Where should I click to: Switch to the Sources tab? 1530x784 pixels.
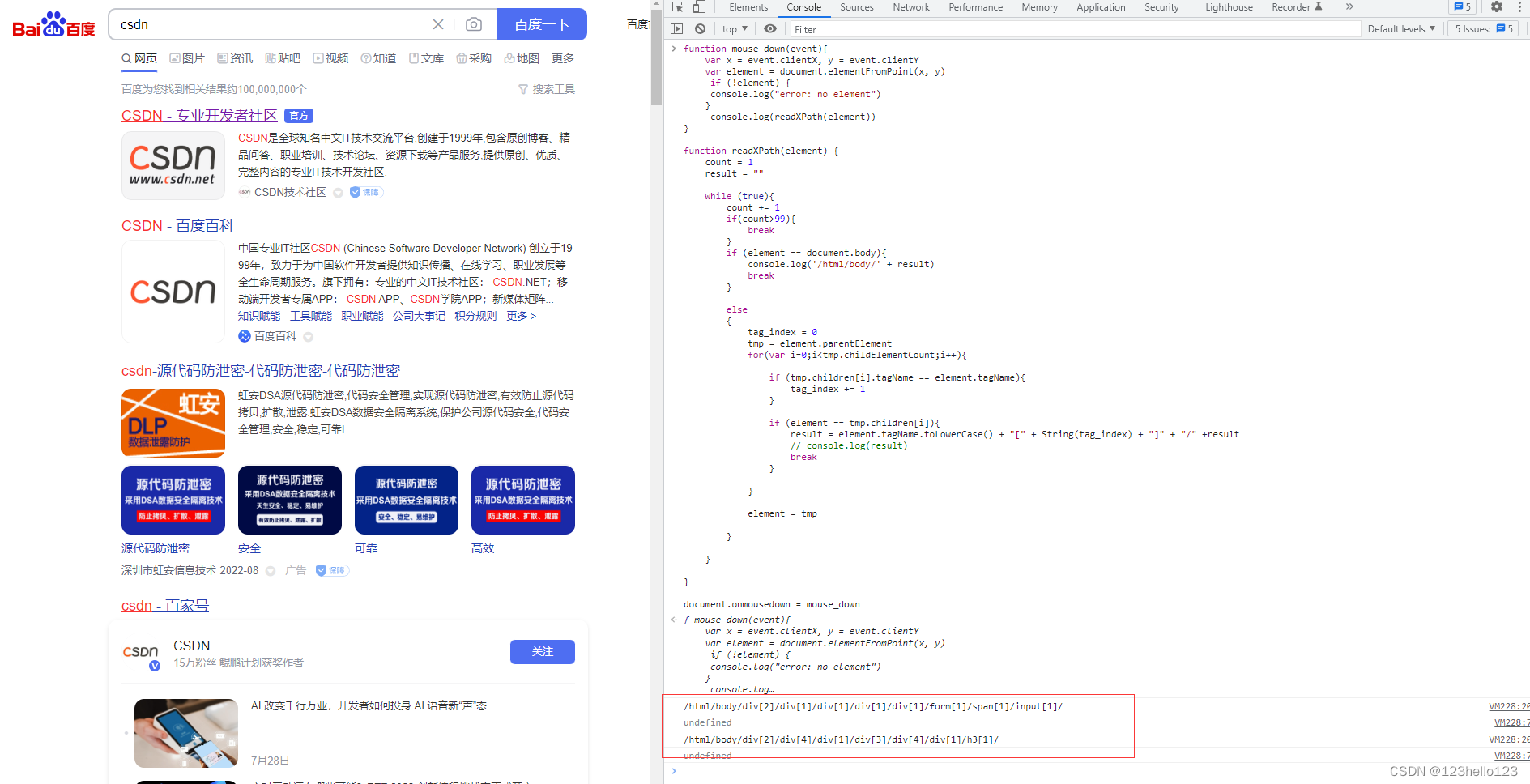[x=856, y=6]
